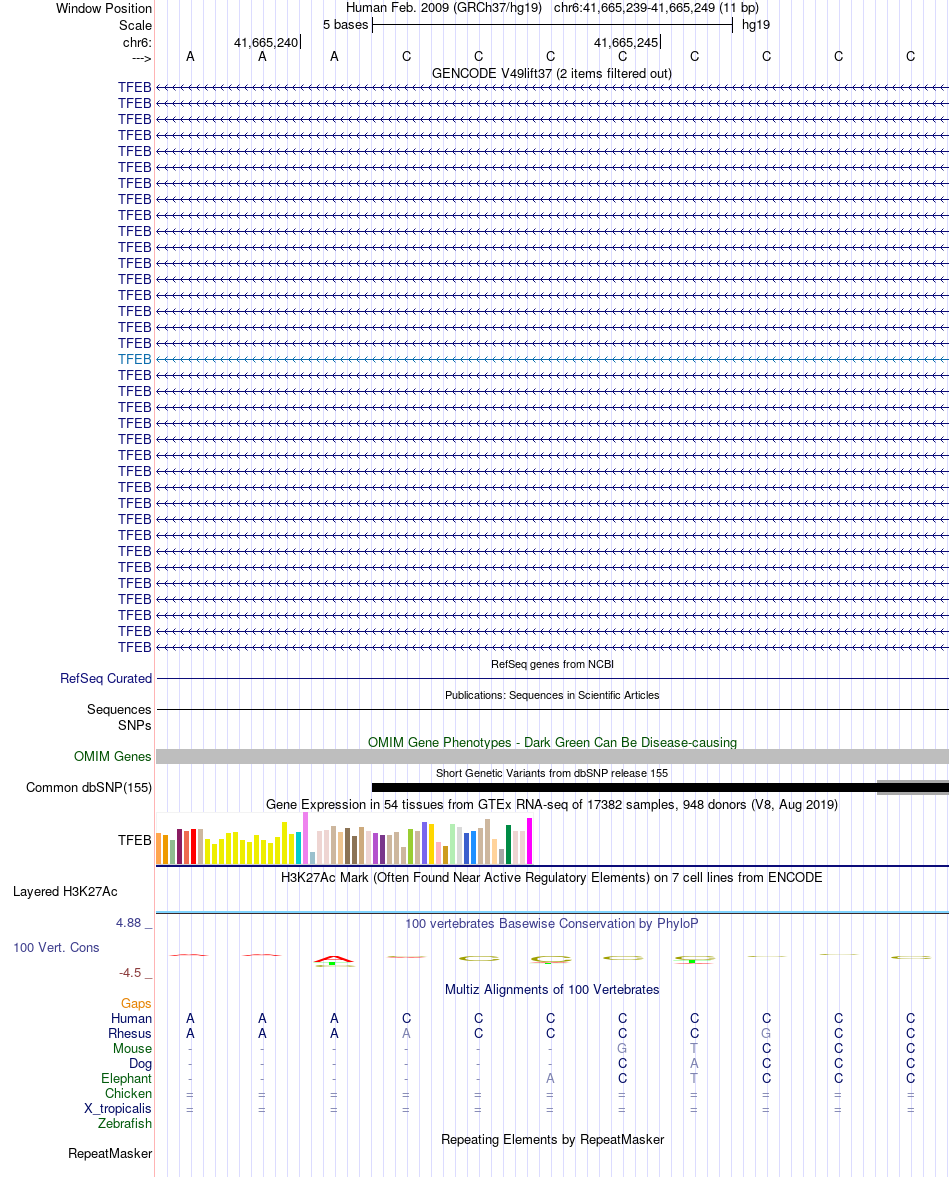This screenshot has width=950, height=1177.
Task: Click the GENCODE V49lift37 track title
Action: pos(552,74)
